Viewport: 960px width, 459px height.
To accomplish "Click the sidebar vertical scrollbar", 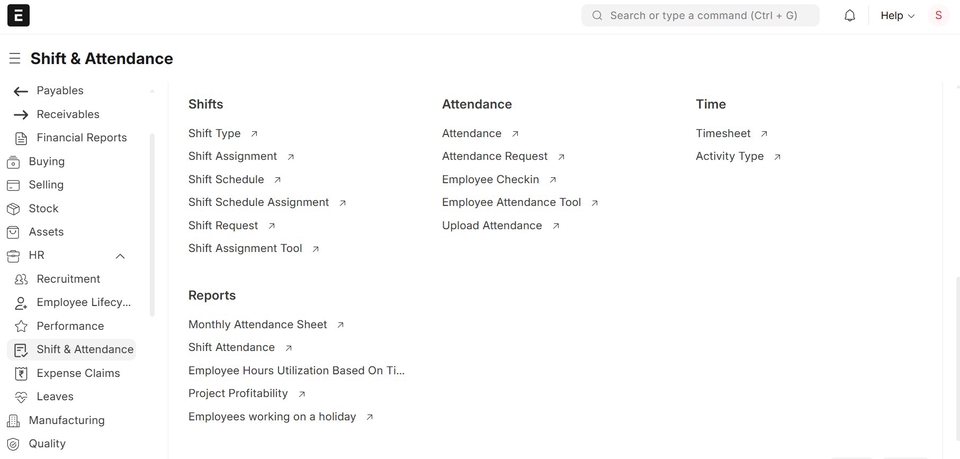I will click(152, 225).
